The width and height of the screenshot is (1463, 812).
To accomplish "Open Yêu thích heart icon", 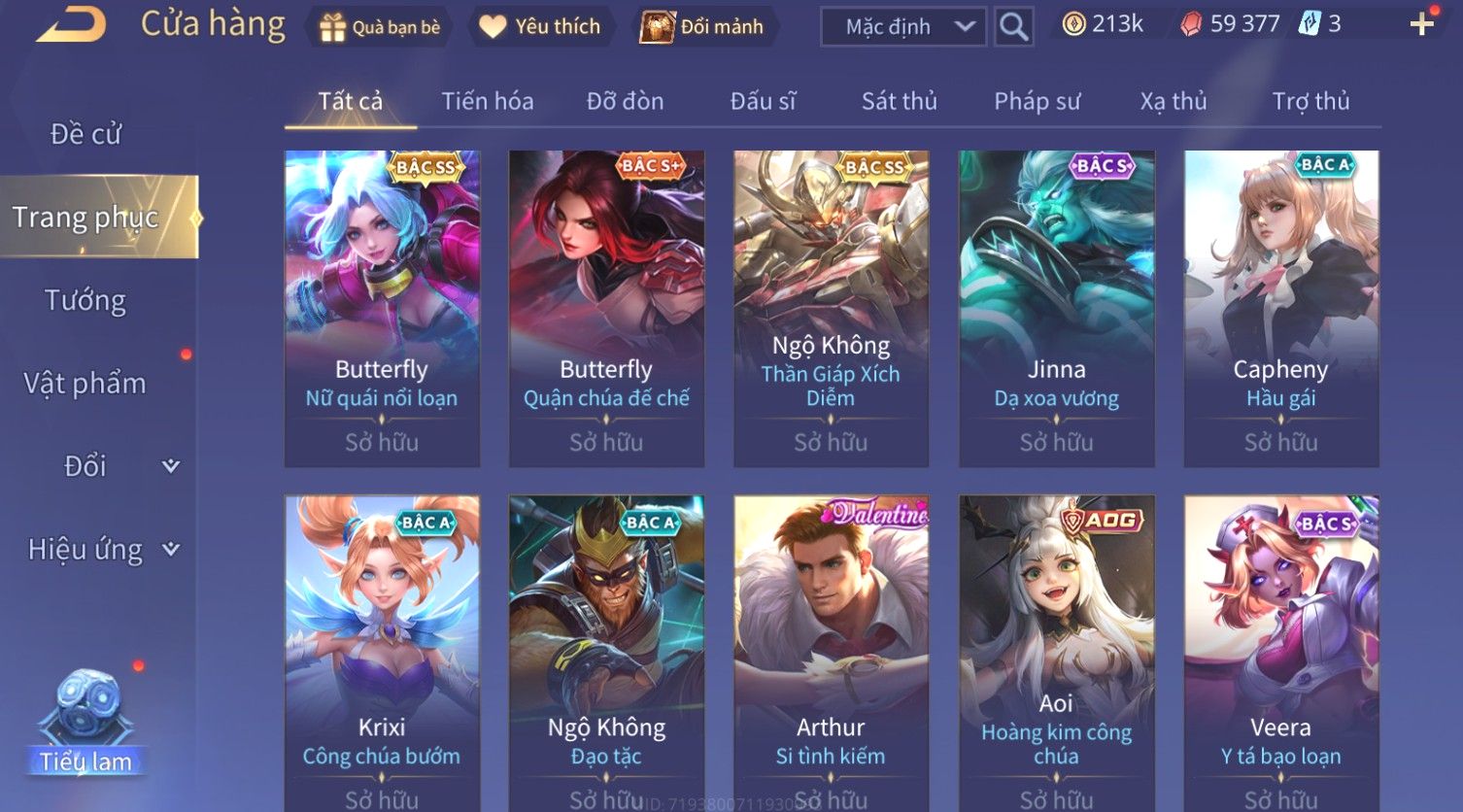I will (493, 27).
